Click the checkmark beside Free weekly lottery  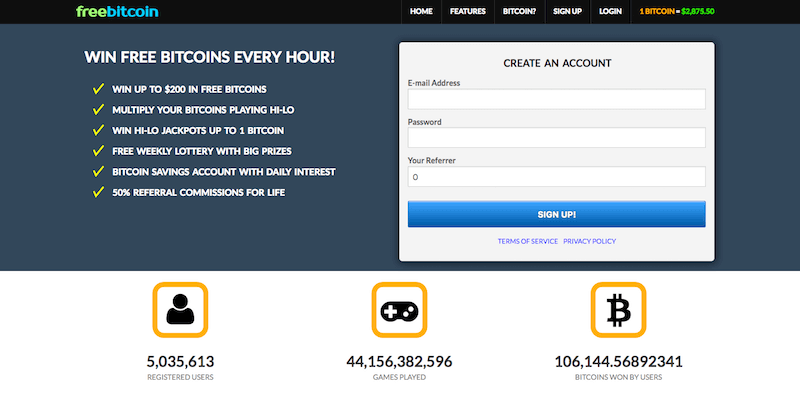(x=98, y=151)
